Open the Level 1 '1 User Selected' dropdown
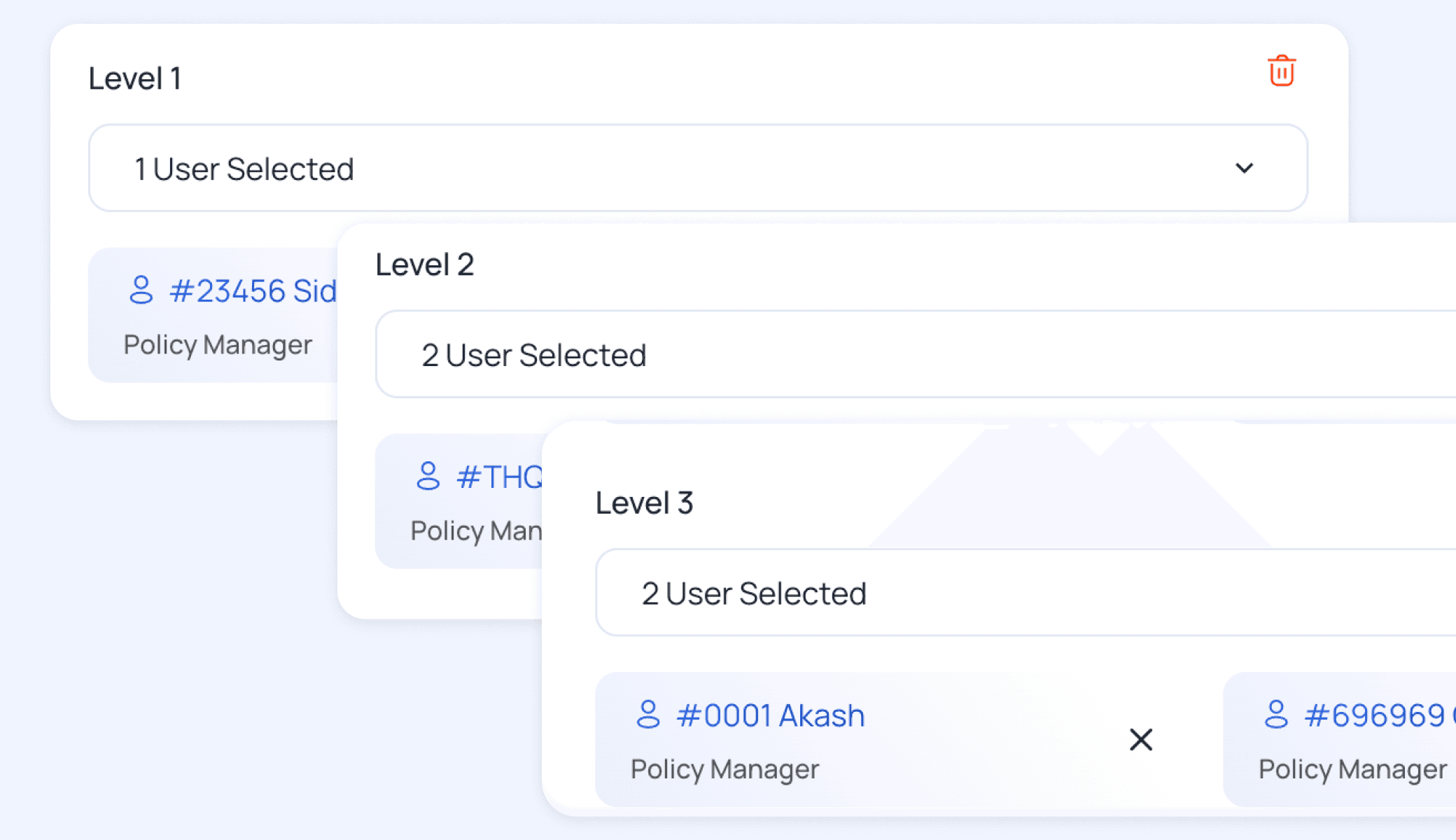This screenshot has height=840, width=1456. 698,168
